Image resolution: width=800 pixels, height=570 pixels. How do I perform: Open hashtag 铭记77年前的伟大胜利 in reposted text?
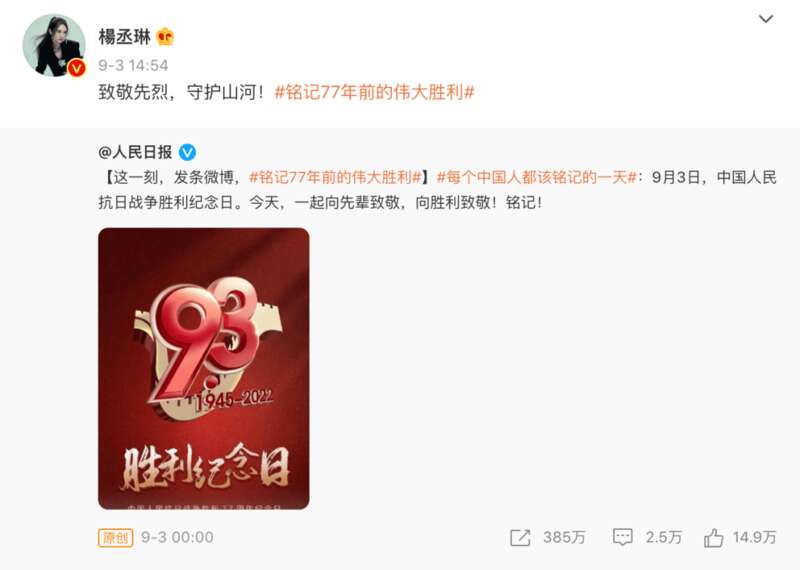[335, 178]
